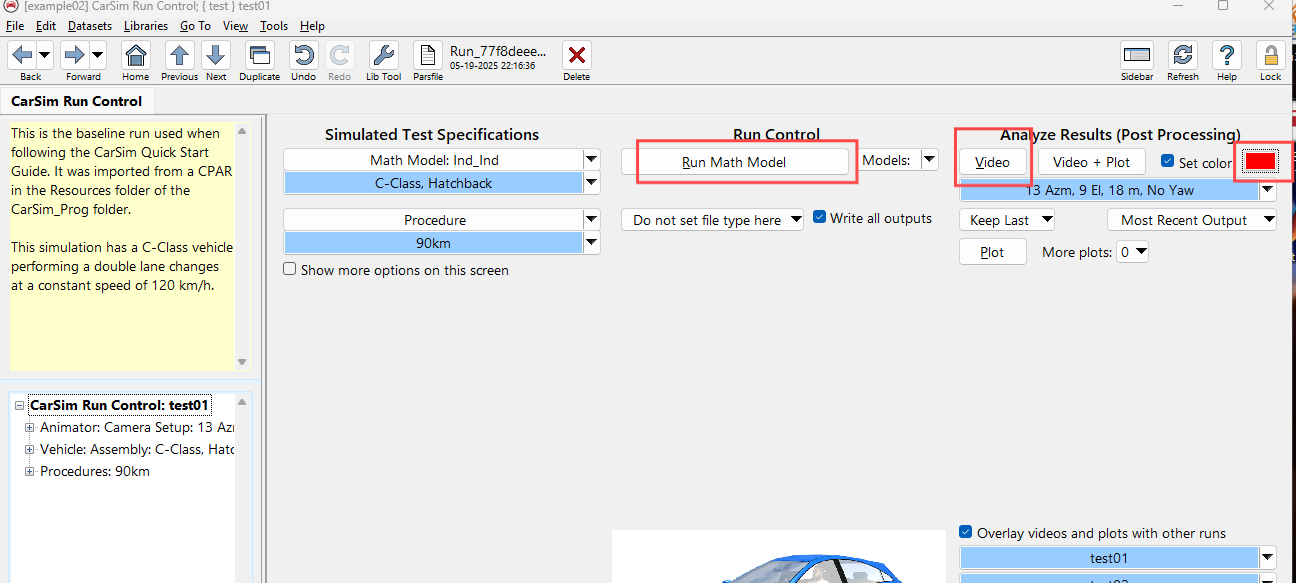Open the Forward history dropdown arrow

(x=98, y=55)
